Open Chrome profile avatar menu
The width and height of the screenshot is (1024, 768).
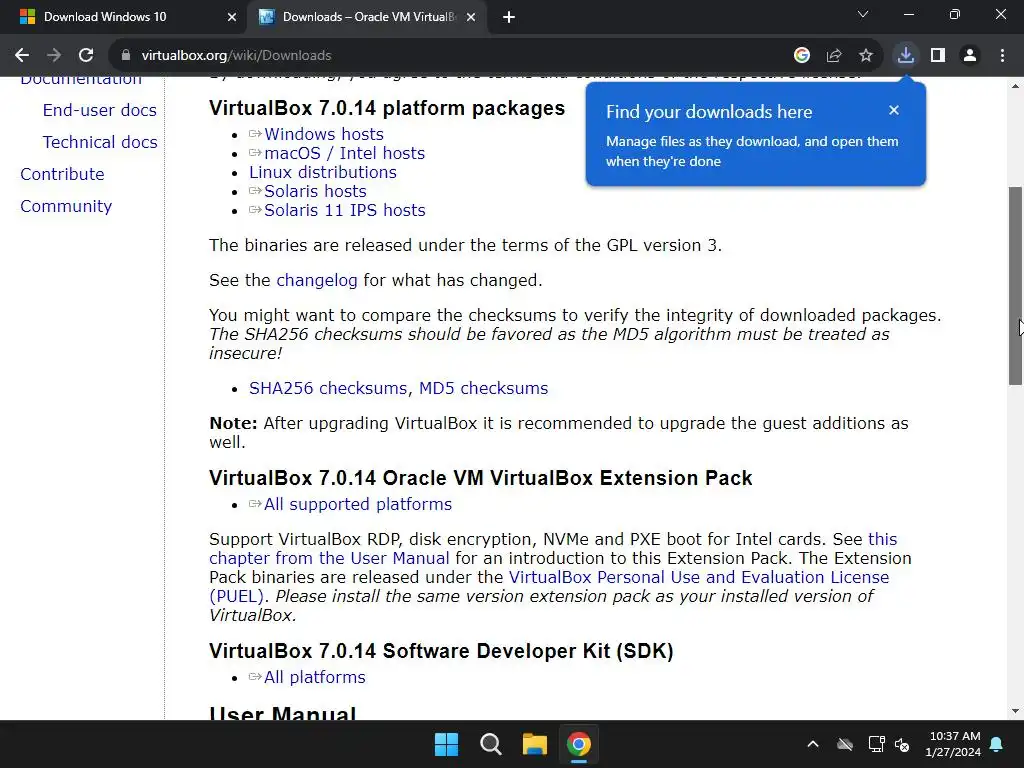970,56
